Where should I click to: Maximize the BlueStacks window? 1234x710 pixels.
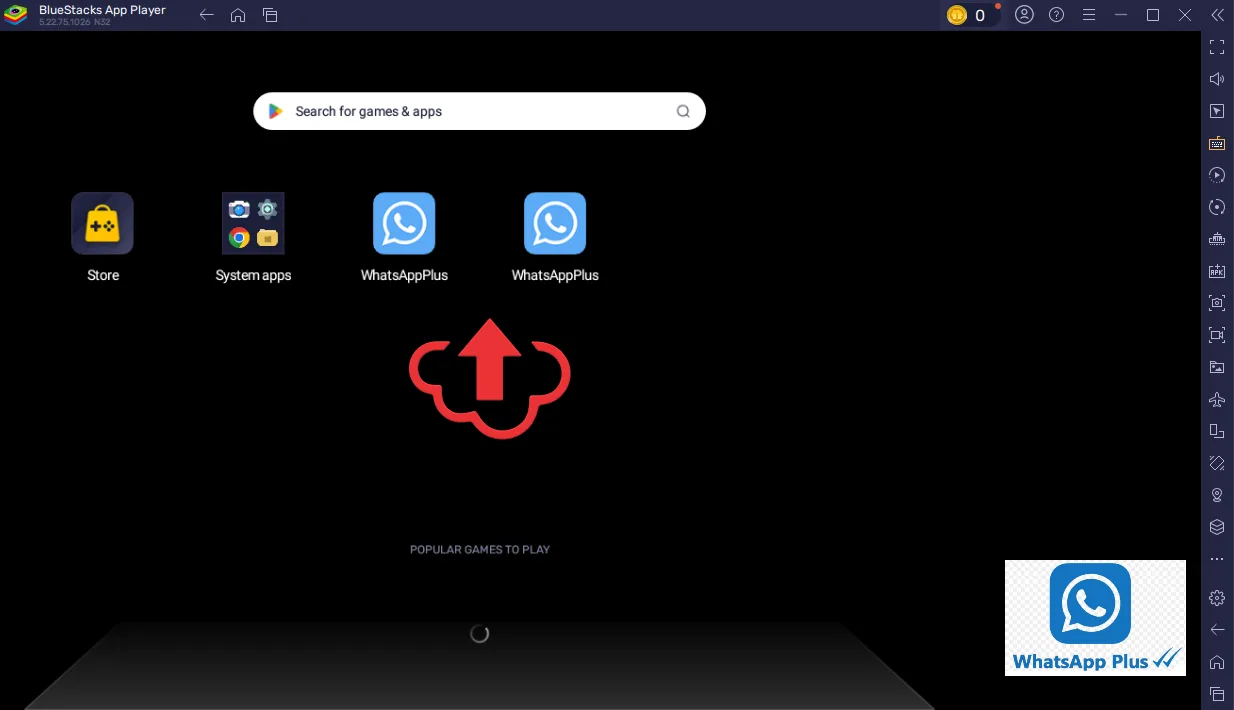pos(1153,15)
